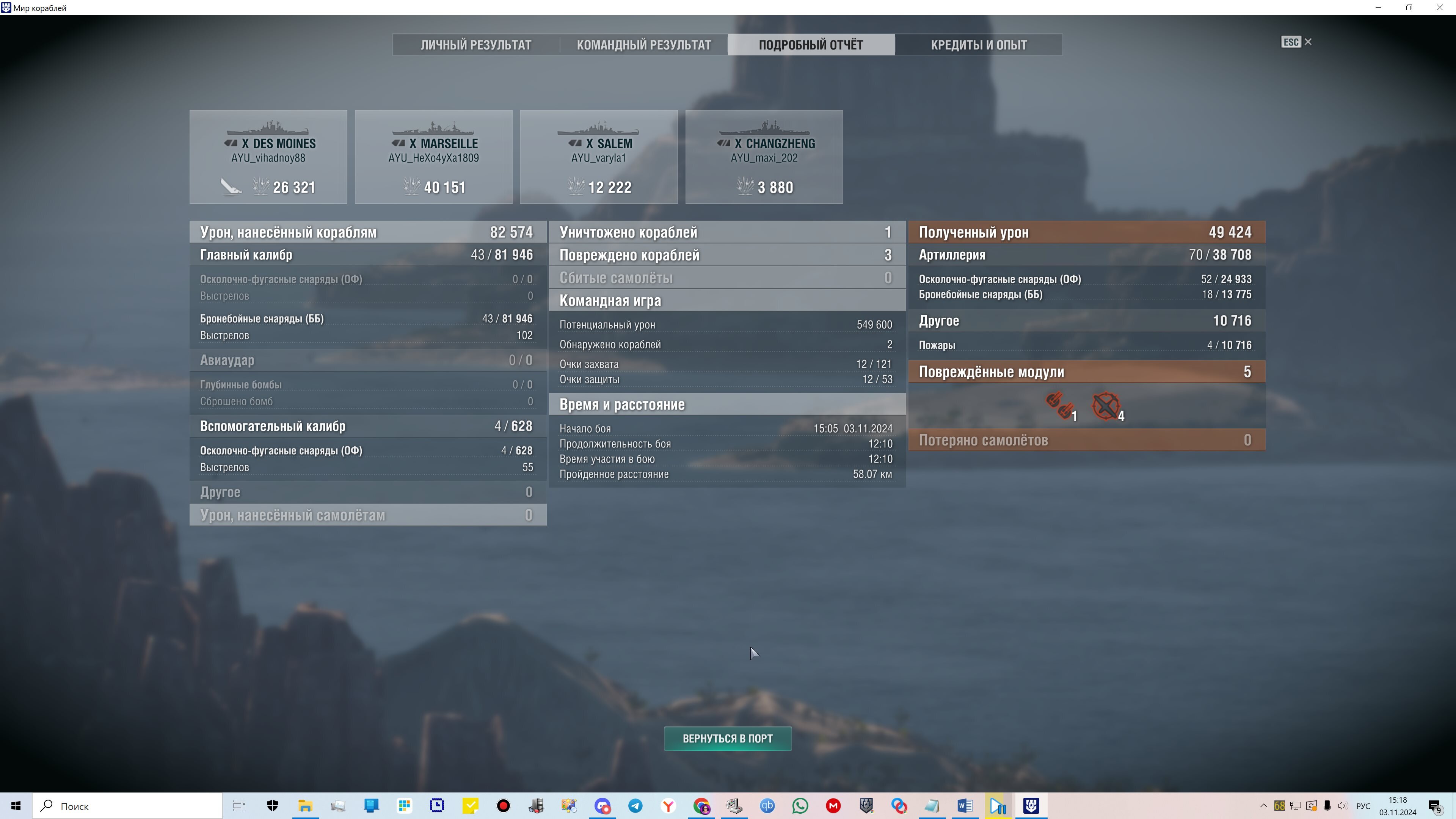Click the Главный калибр row
Viewport: 1456px width, 819px height.
[x=368, y=255]
